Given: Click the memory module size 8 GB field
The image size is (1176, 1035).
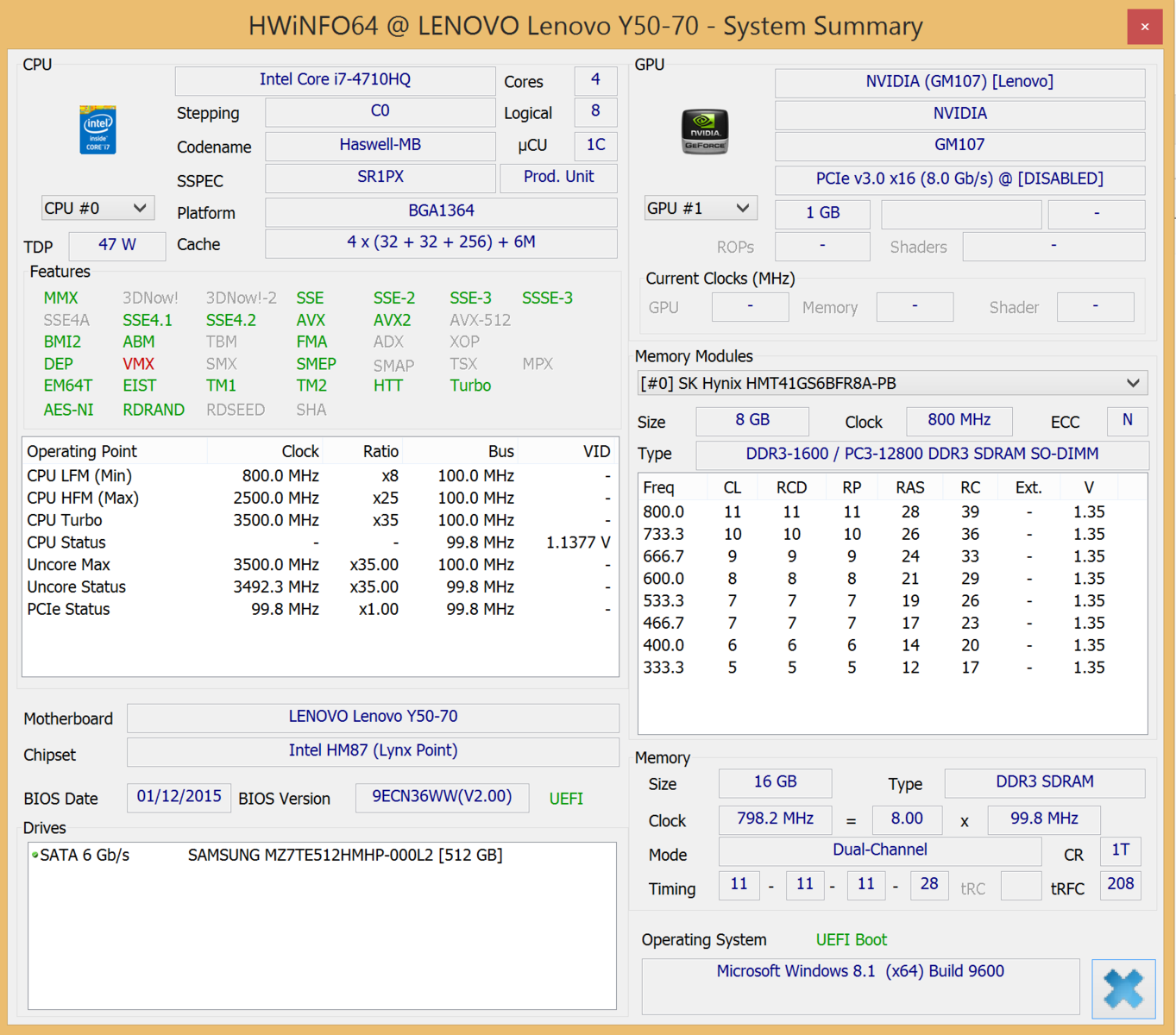Looking at the screenshot, I should [x=752, y=421].
